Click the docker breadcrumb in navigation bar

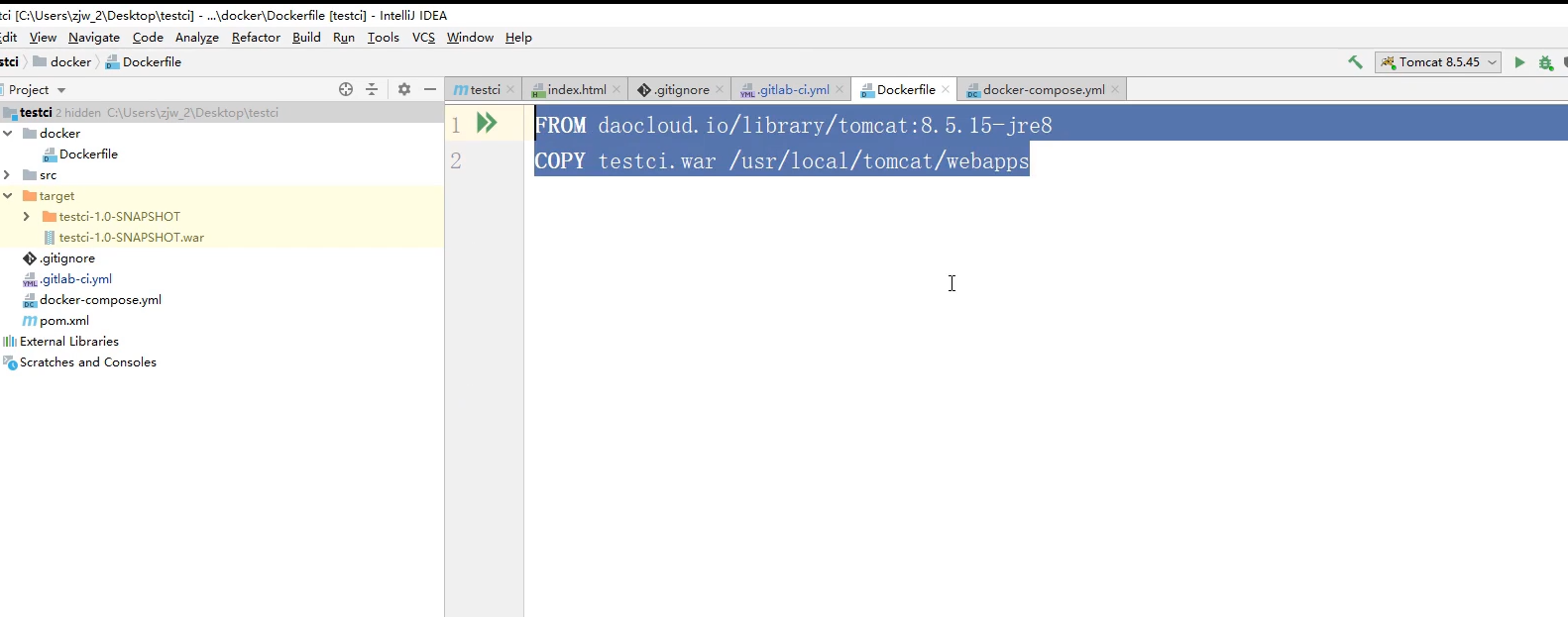tap(70, 62)
